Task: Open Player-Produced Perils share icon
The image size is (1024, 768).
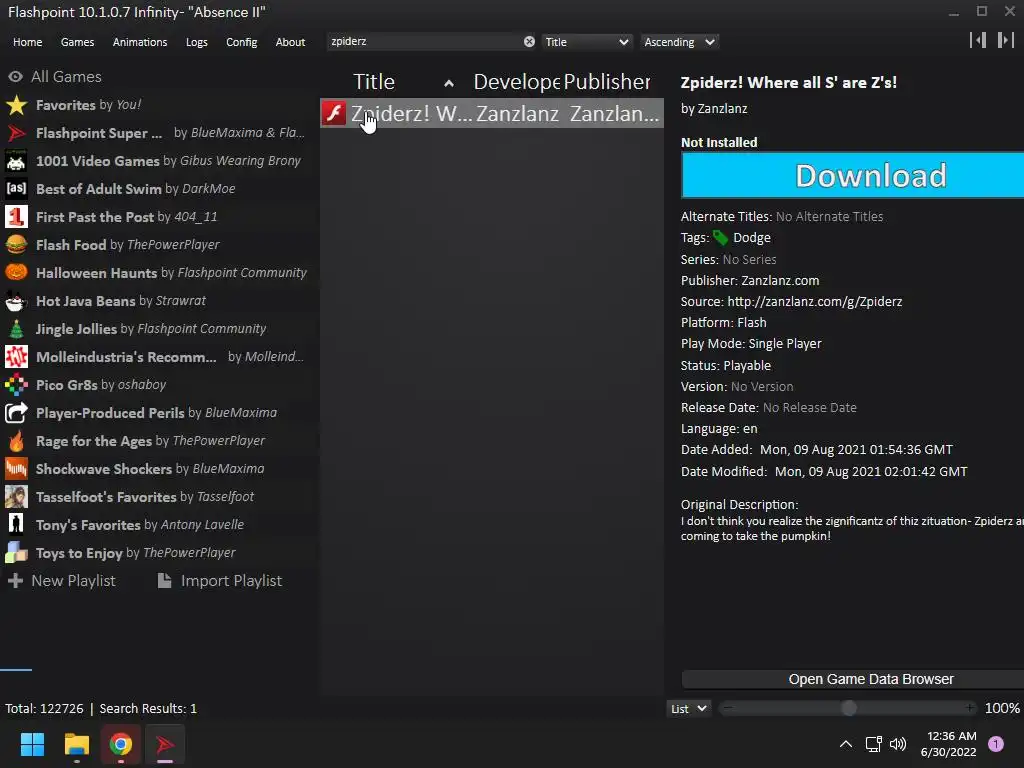Action: click(x=16, y=413)
